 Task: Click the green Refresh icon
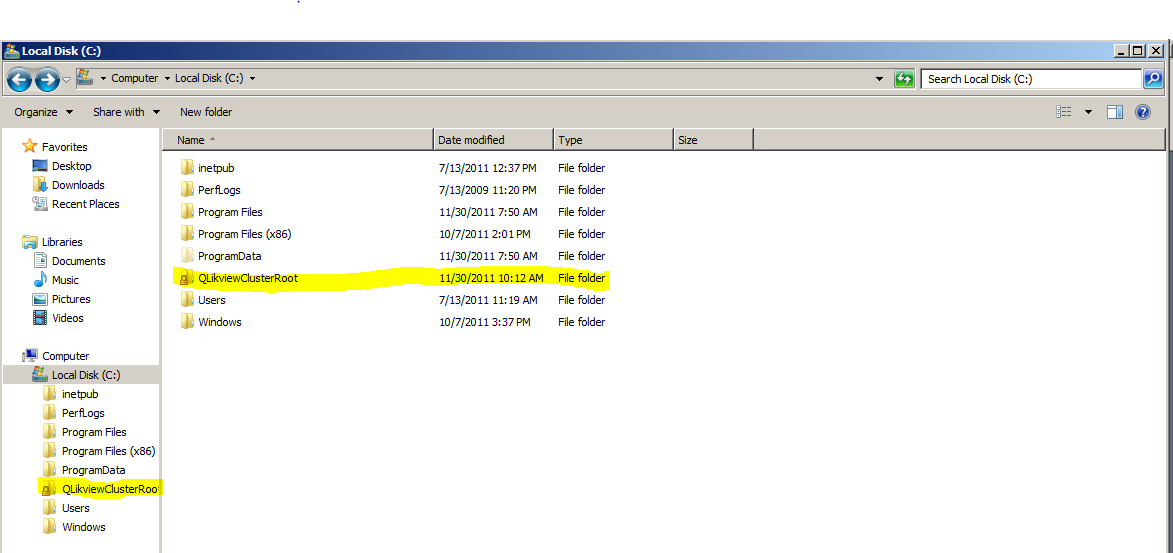coord(904,79)
